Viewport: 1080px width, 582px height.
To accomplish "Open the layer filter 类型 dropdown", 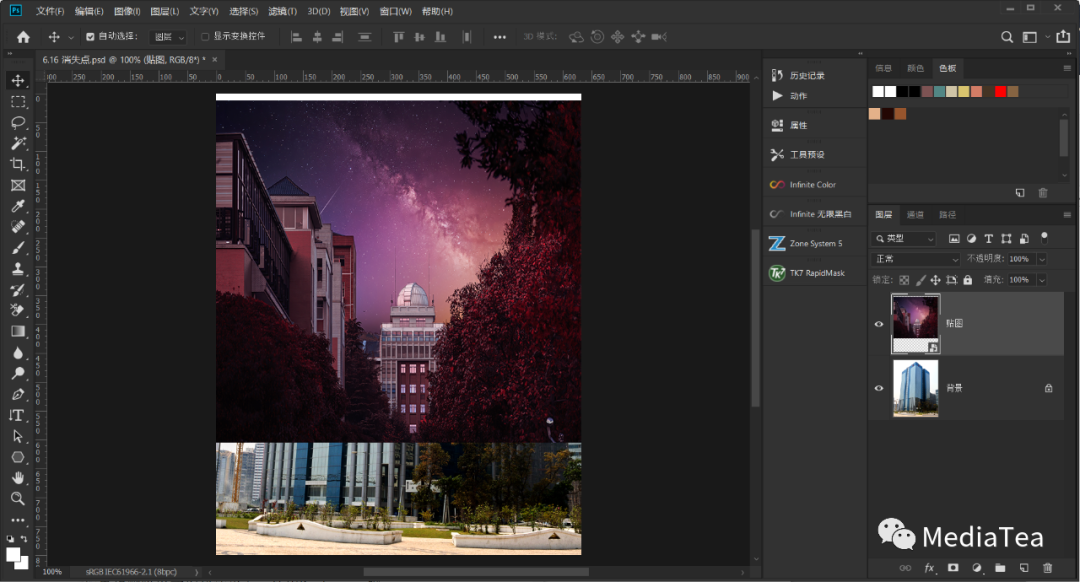I will (x=904, y=238).
